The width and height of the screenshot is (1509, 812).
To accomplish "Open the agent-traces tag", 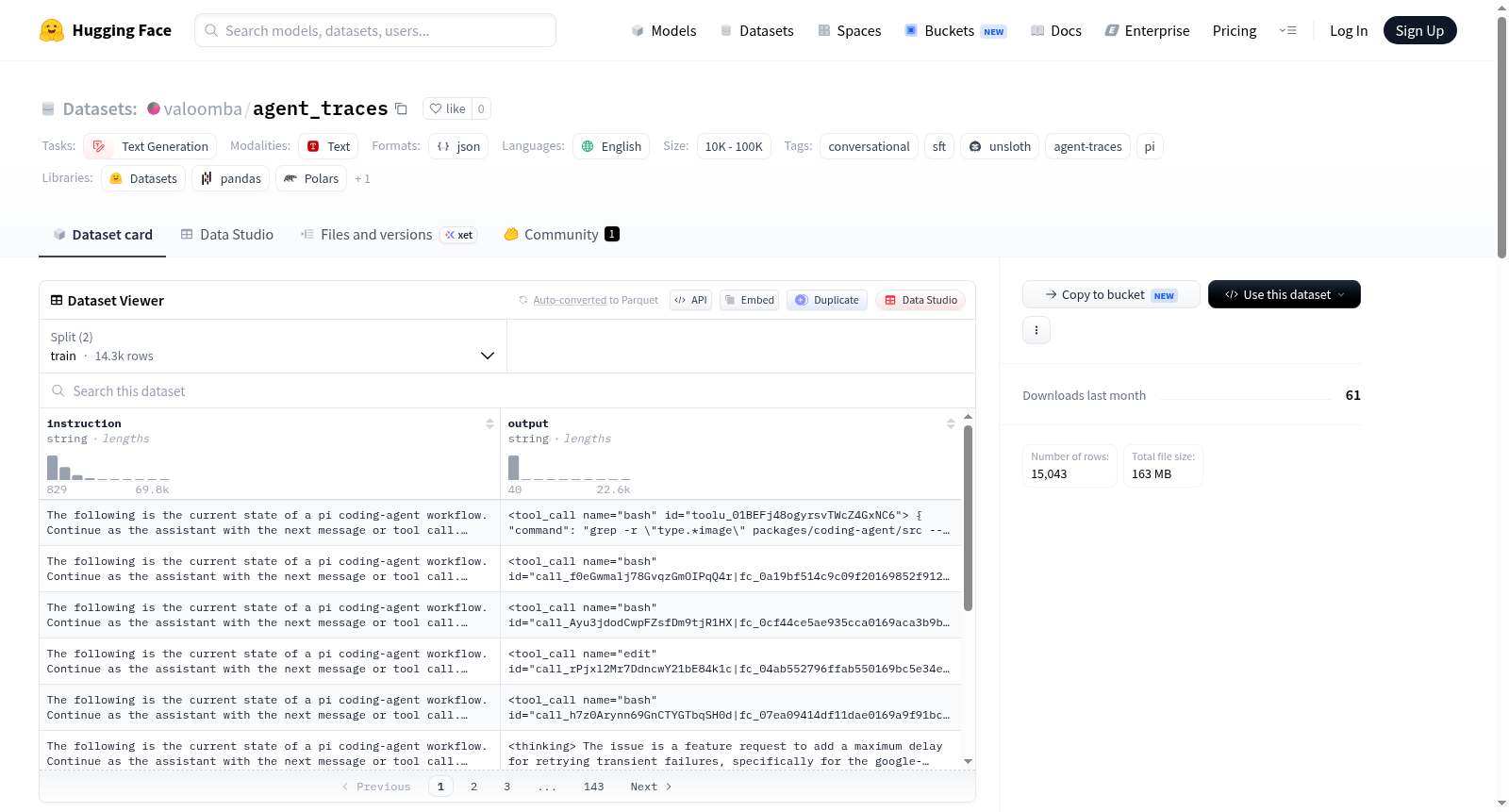I will [x=1087, y=146].
